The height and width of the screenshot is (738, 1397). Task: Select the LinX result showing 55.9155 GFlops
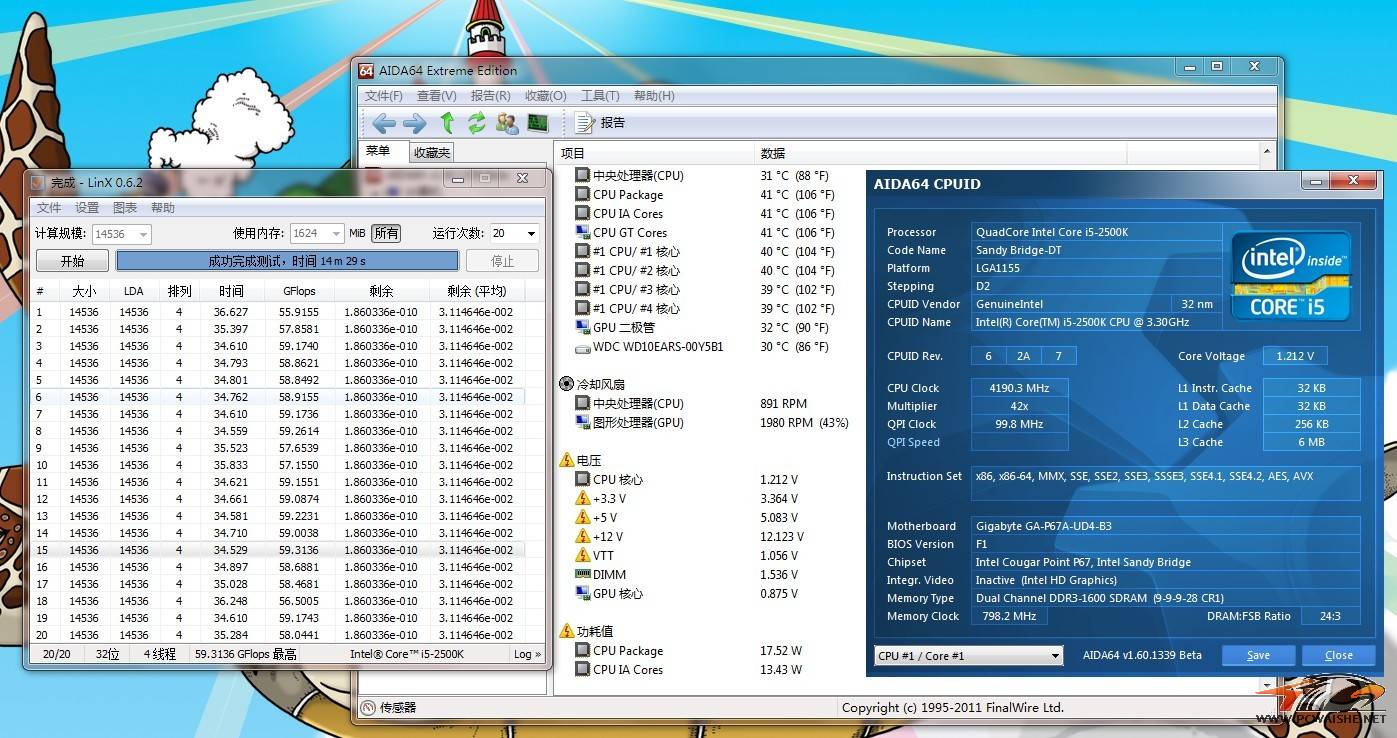(275, 312)
